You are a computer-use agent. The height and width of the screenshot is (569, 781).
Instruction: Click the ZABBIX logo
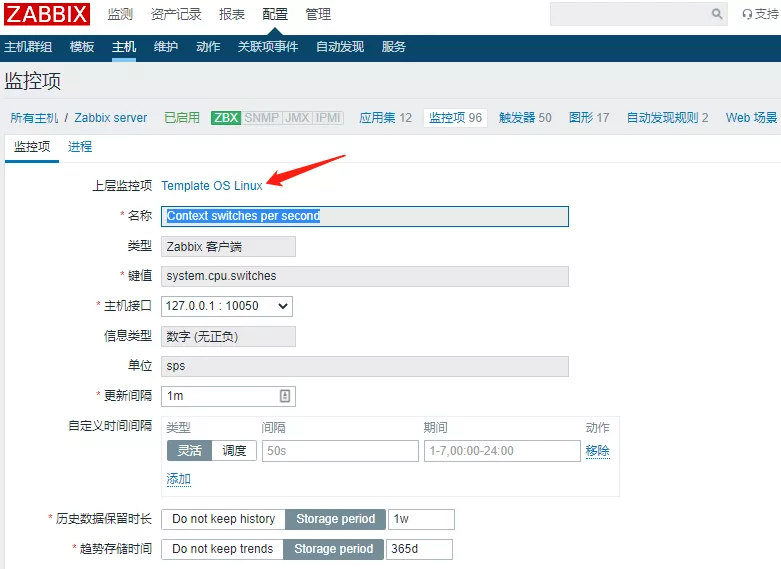tap(47, 14)
